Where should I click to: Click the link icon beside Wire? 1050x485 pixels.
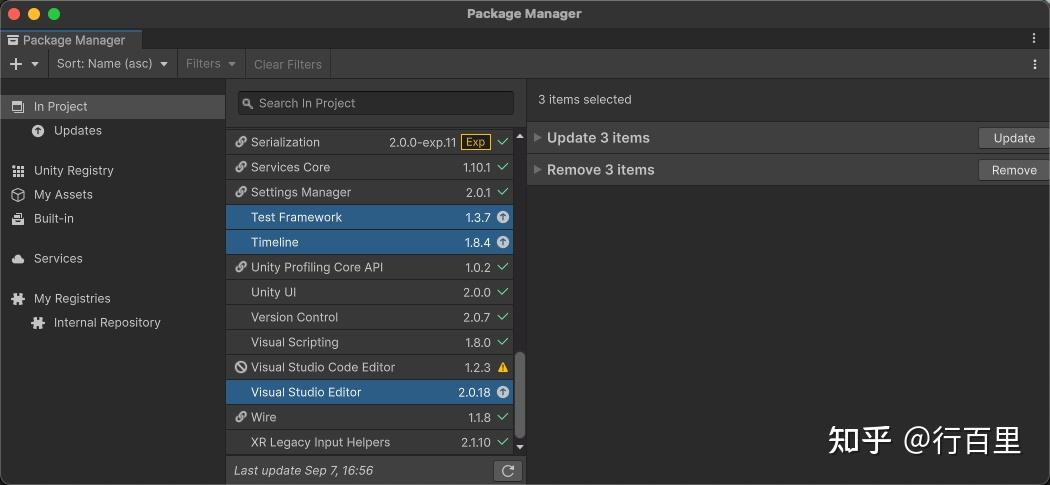point(241,417)
